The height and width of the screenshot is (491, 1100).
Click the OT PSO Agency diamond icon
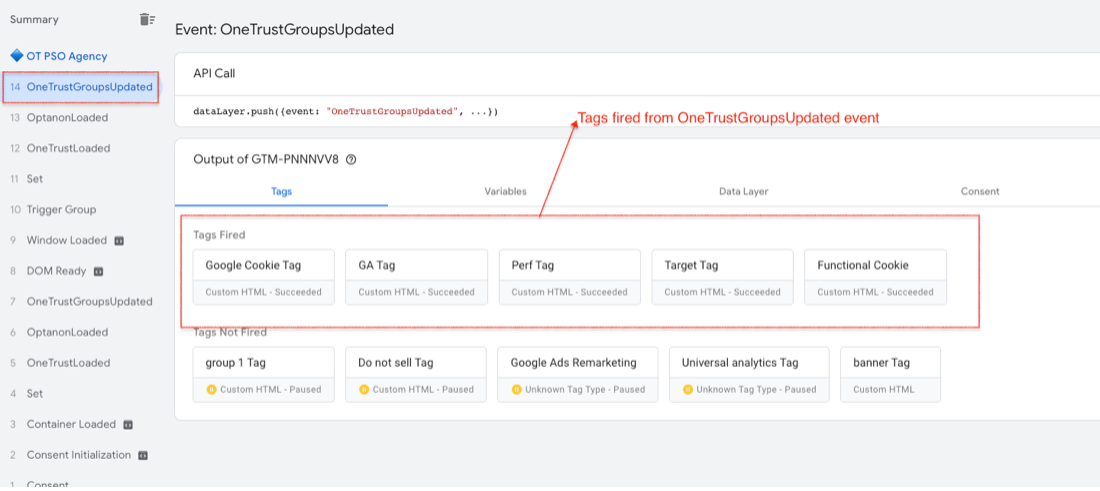(x=16, y=56)
